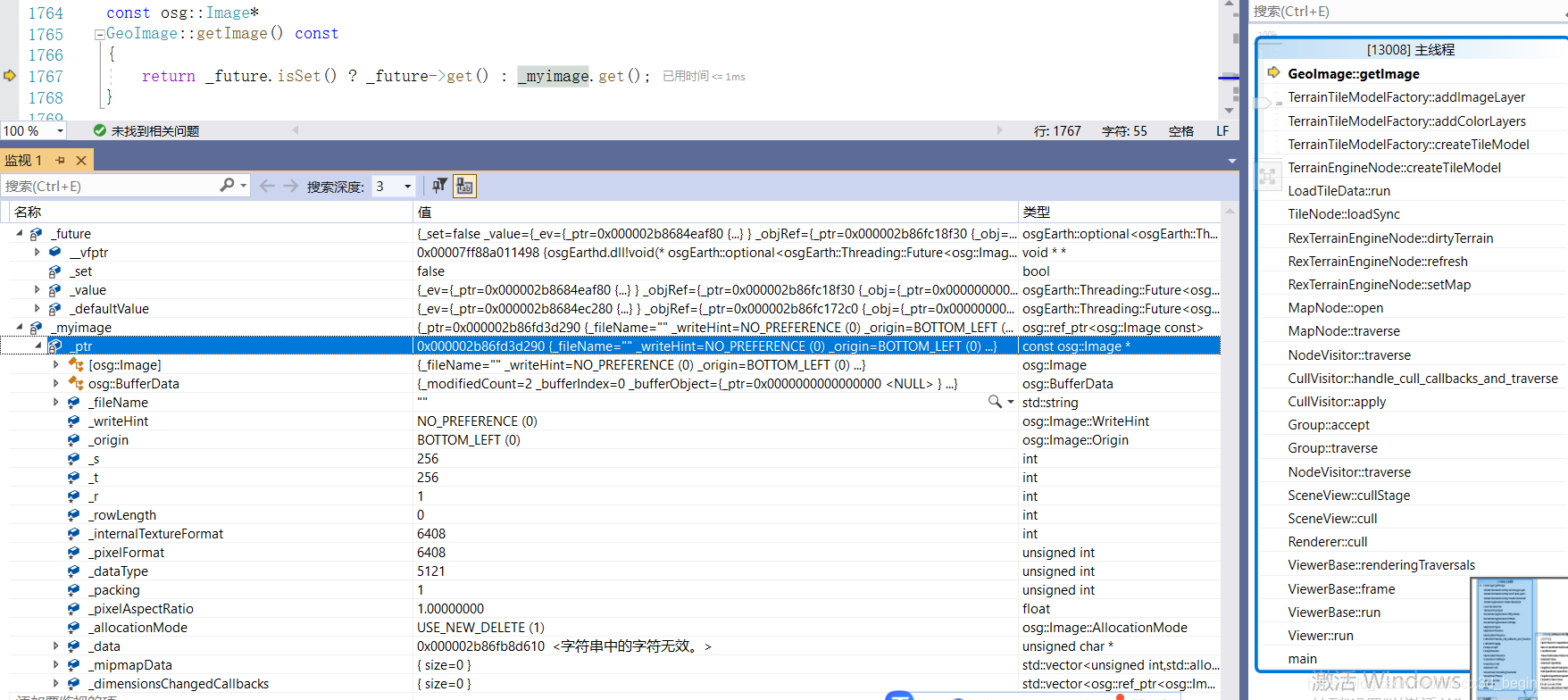
Task: Click the parallel stacks overview thumbnail
Action: (x=1519, y=639)
